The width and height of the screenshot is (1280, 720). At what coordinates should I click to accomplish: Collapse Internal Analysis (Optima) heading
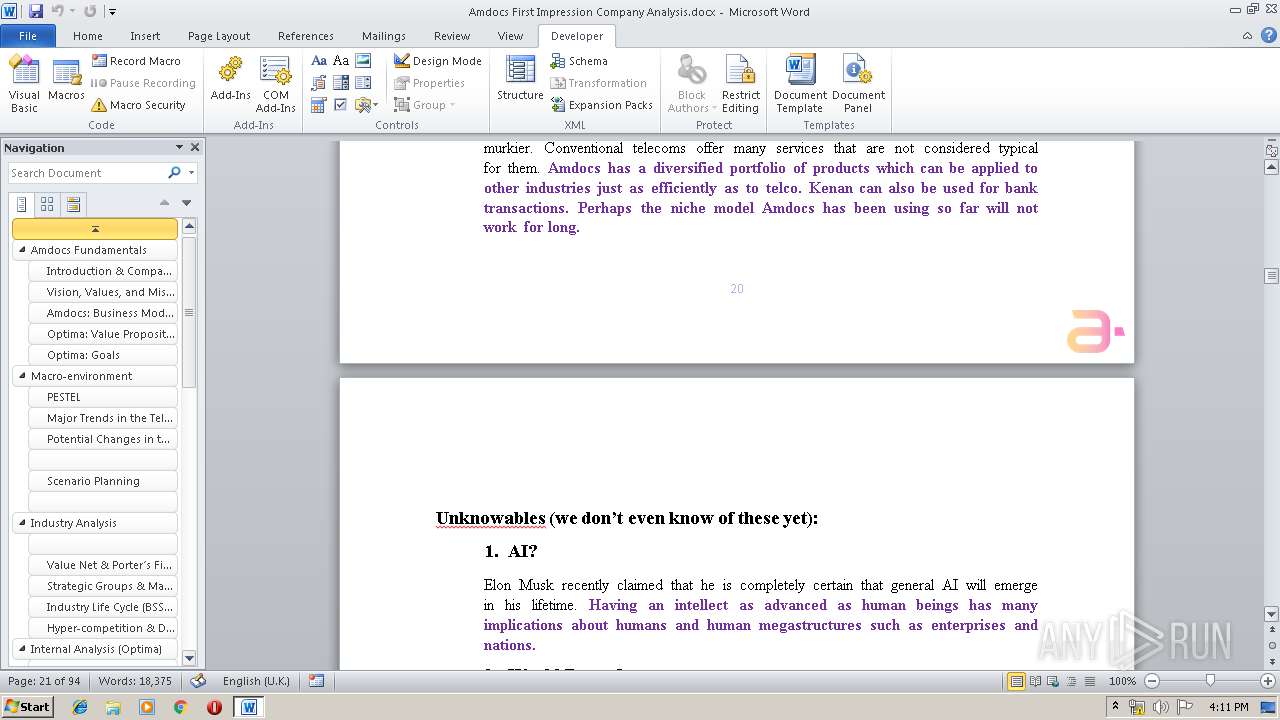click(22, 649)
